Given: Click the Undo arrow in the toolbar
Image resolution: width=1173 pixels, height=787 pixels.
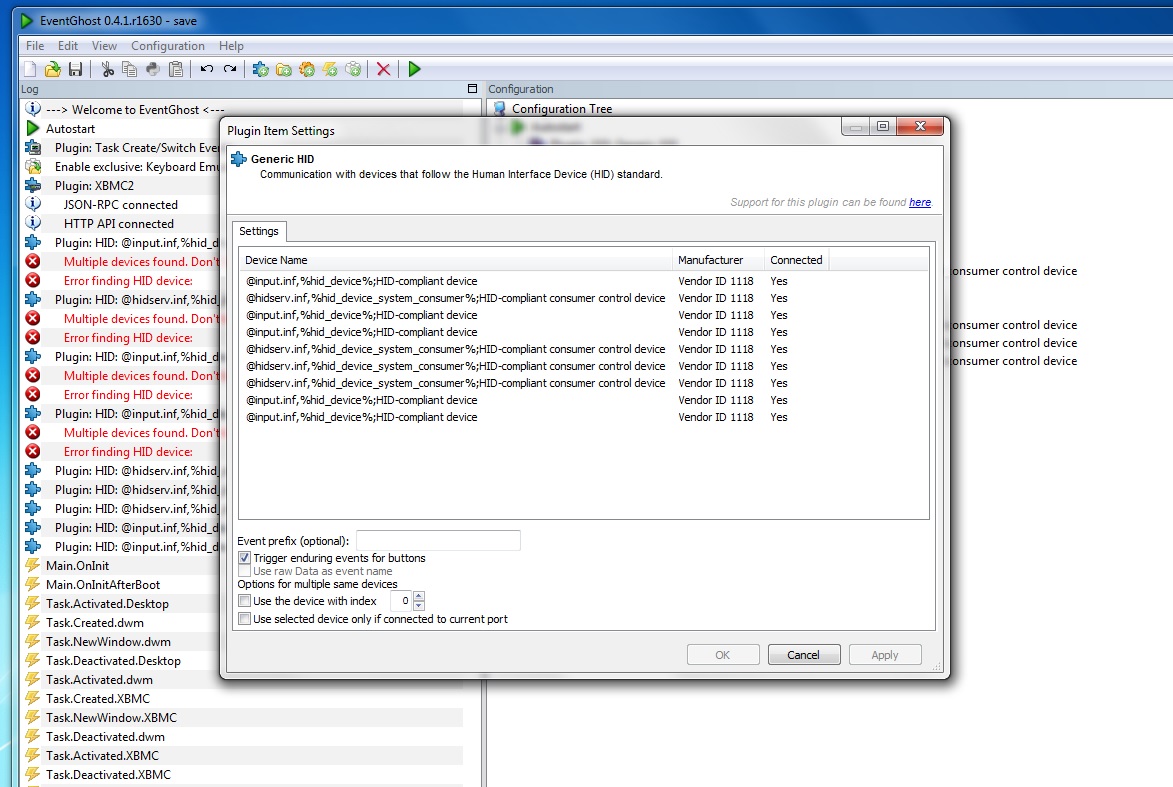Looking at the screenshot, I should [x=206, y=70].
